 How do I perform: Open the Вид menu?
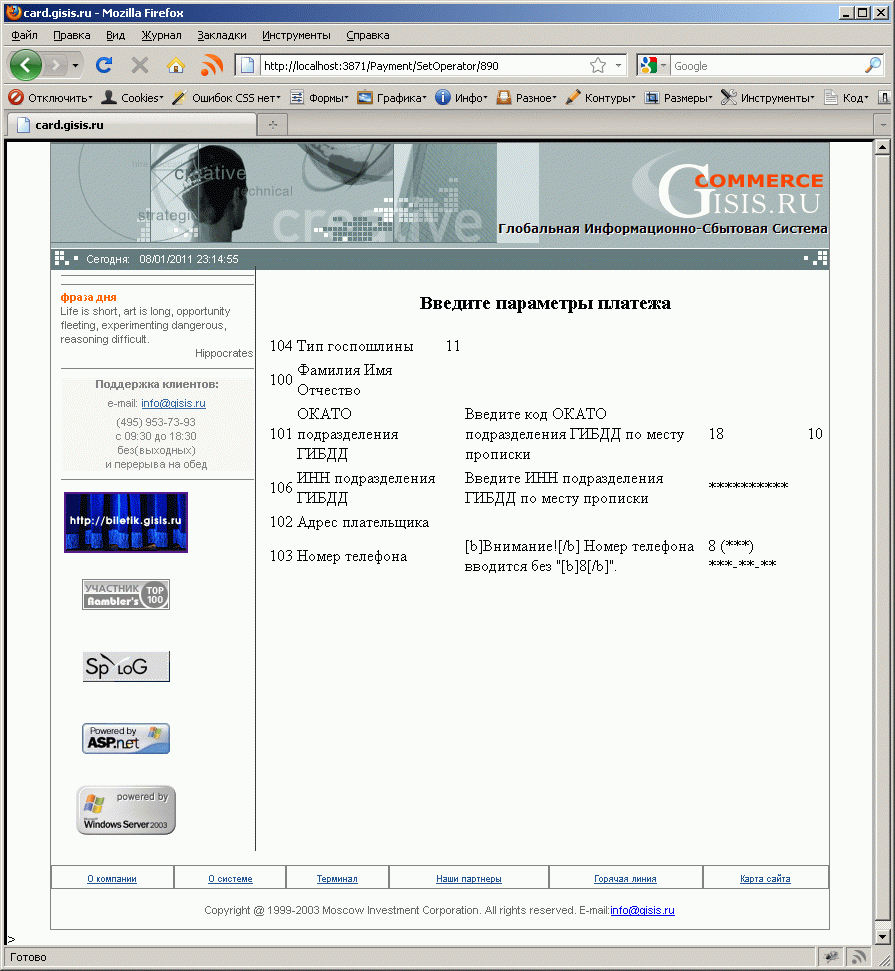click(x=115, y=35)
